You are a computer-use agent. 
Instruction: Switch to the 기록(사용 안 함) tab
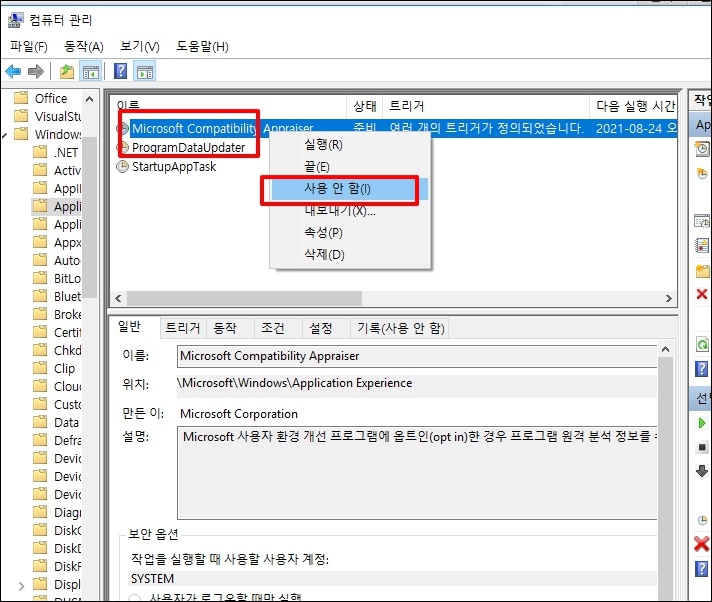[400, 328]
